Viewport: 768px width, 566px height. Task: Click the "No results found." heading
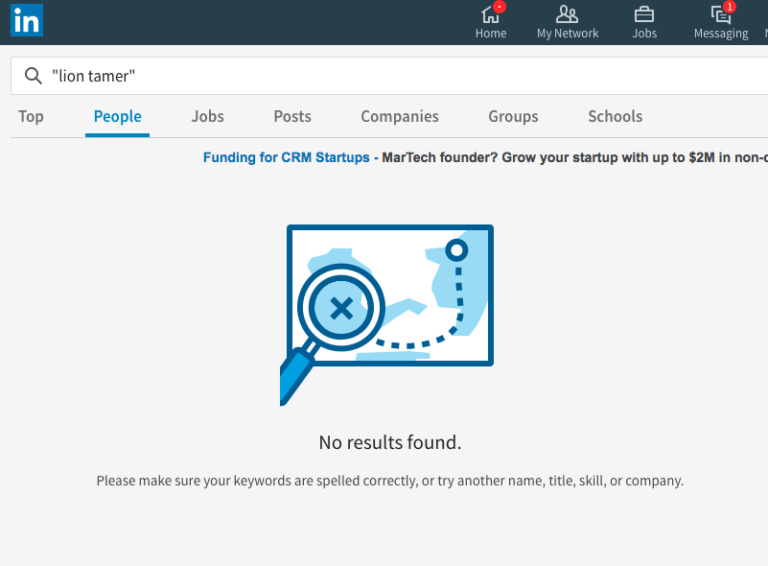(390, 442)
